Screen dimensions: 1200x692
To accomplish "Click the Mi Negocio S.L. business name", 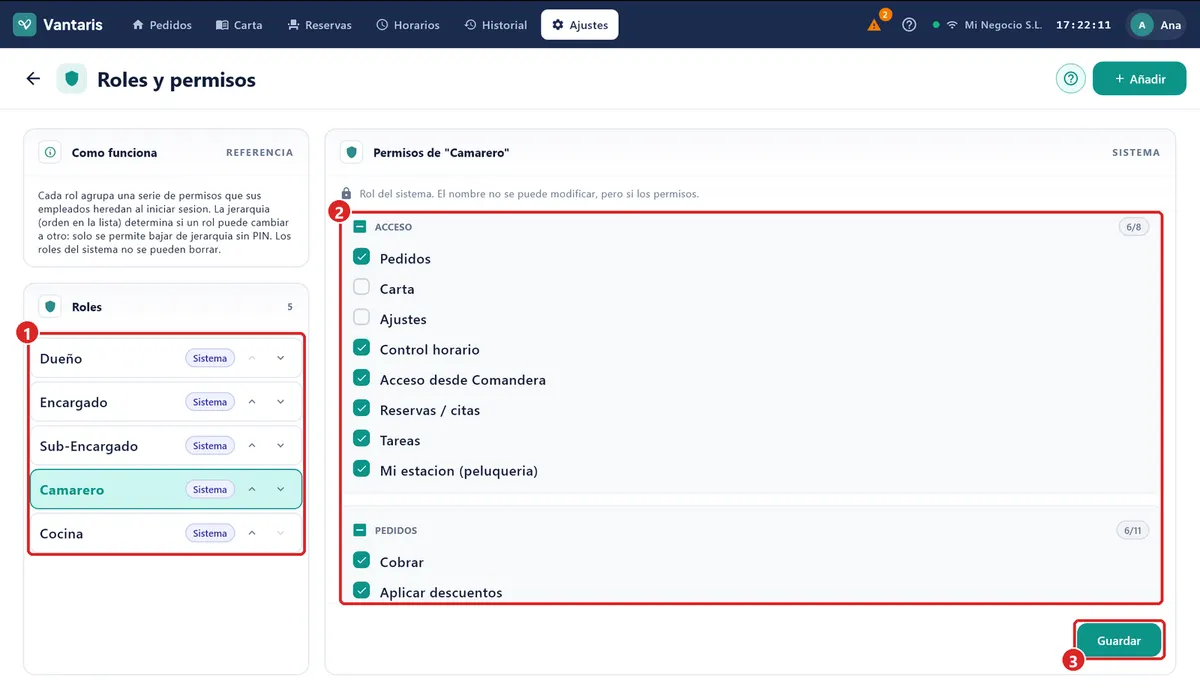I will pyautogui.click(x=1003, y=25).
